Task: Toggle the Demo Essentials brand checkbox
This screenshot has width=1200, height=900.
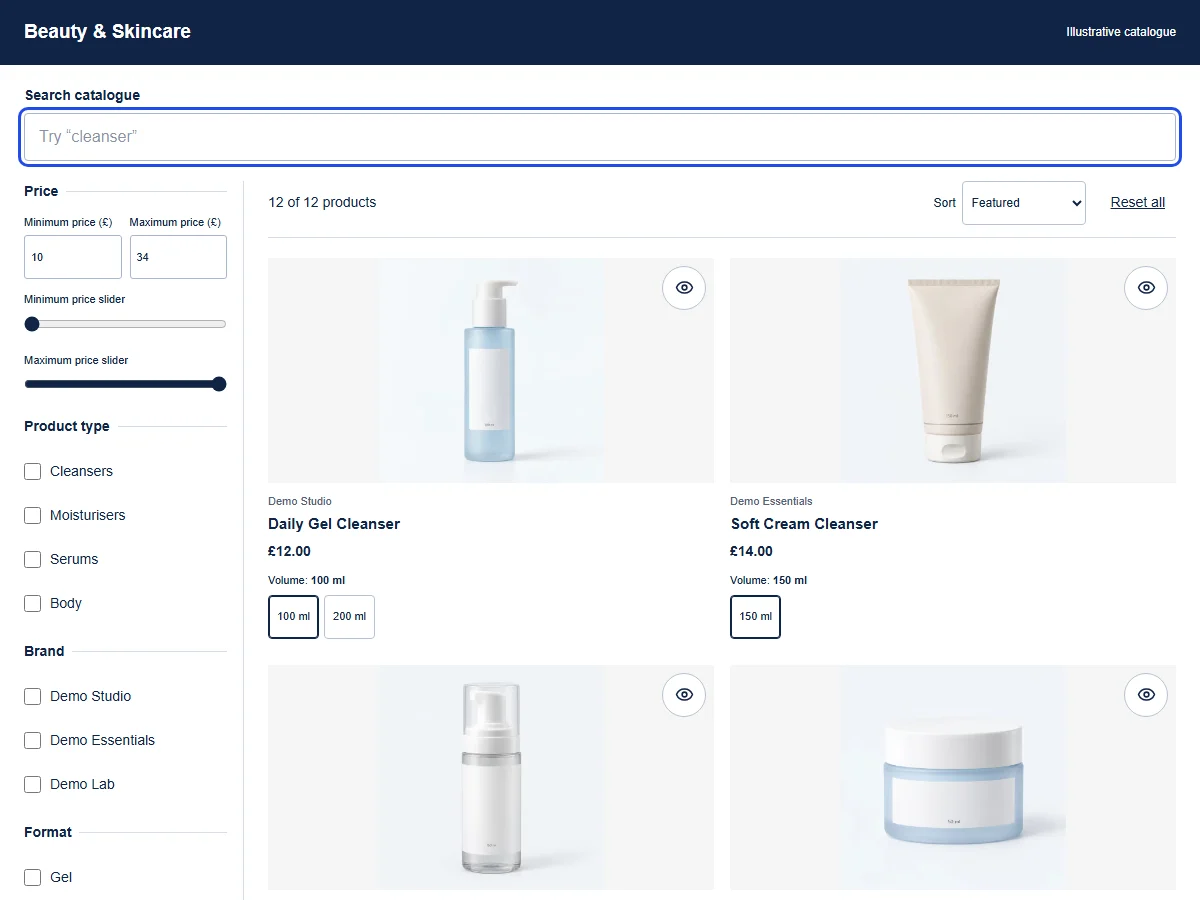Action: coord(33,740)
